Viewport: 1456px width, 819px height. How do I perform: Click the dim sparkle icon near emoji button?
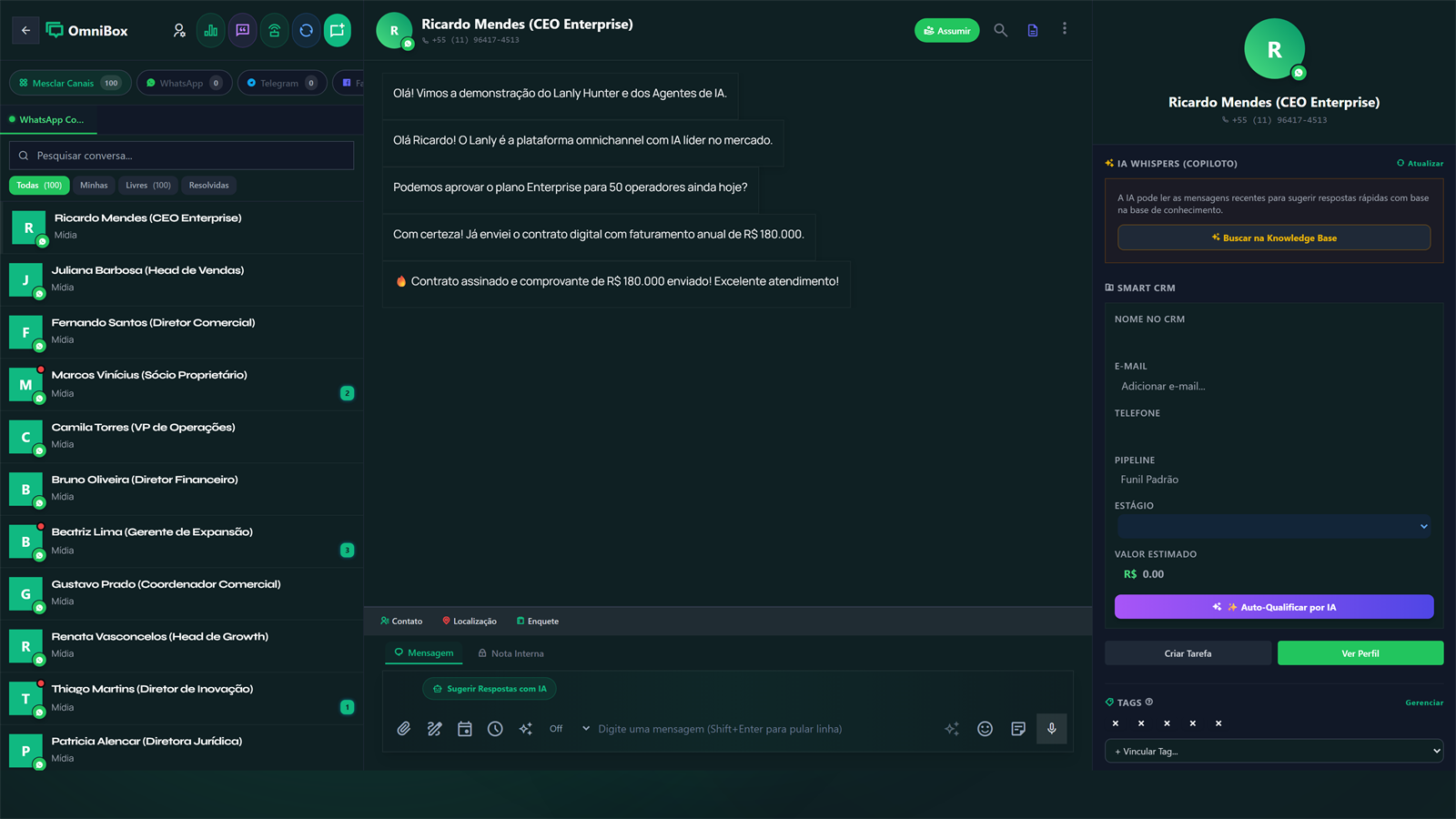click(x=952, y=729)
